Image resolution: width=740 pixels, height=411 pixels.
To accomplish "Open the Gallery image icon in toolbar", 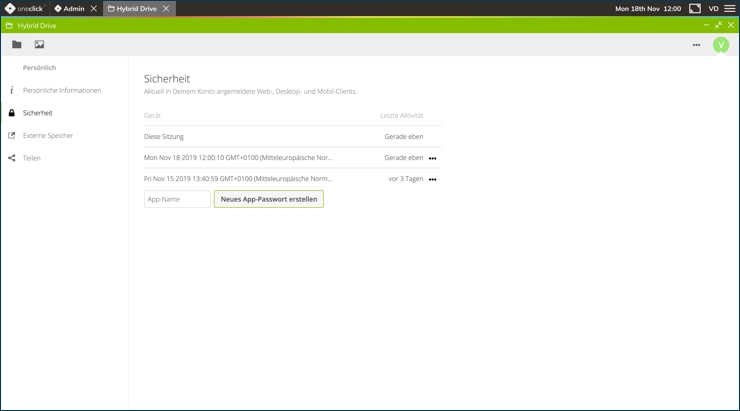I will point(39,45).
